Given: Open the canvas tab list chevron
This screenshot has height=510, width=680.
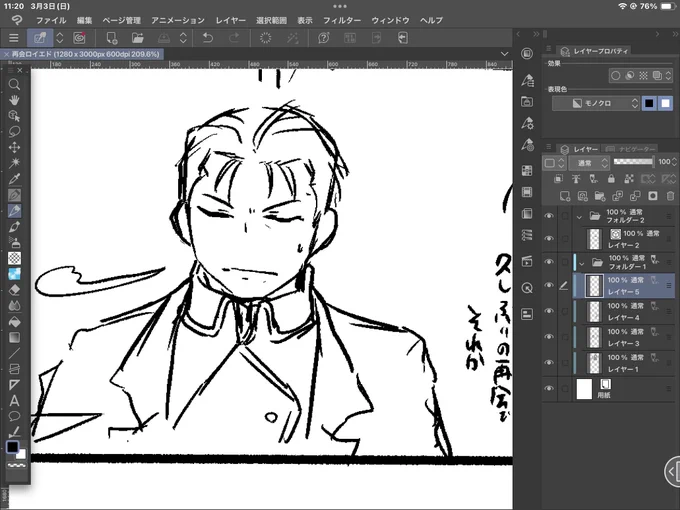Looking at the screenshot, I should tap(504, 54).
